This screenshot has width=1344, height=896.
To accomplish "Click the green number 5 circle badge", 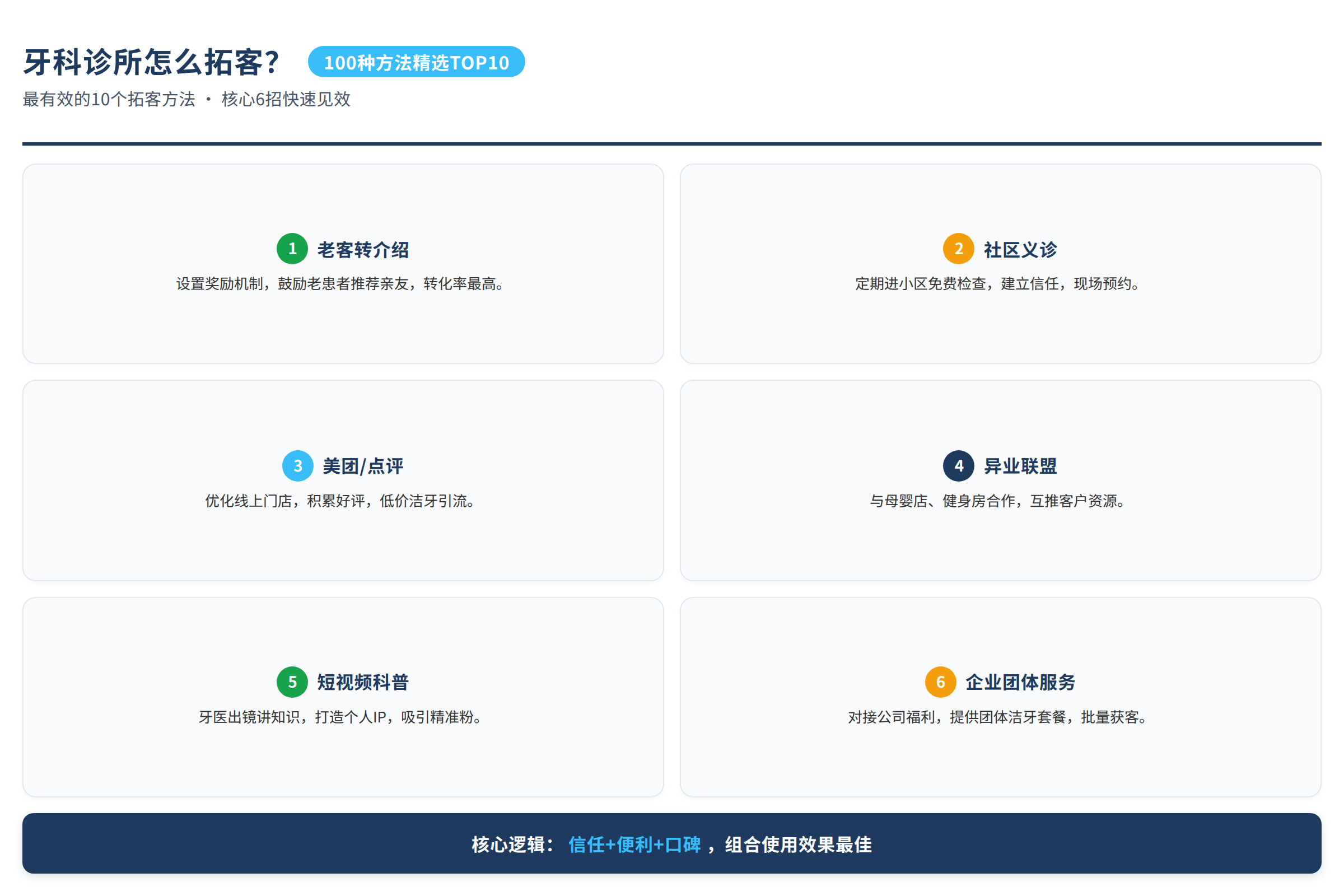I will click(292, 682).
